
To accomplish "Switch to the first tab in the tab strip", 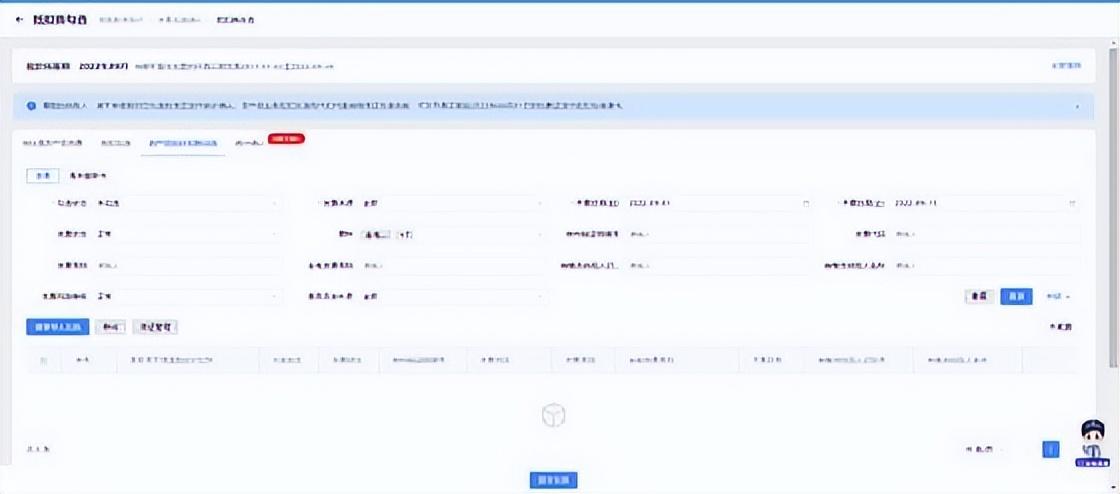I will [x=51, y=143].
